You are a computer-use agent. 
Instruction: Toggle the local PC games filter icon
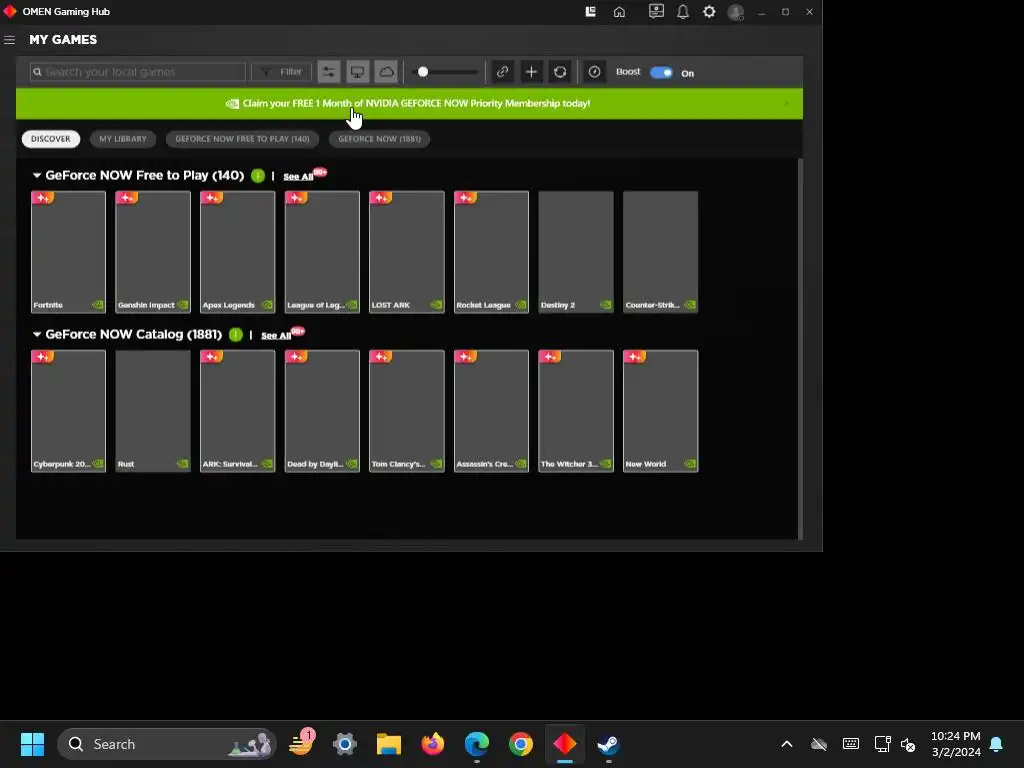[357, 72]
